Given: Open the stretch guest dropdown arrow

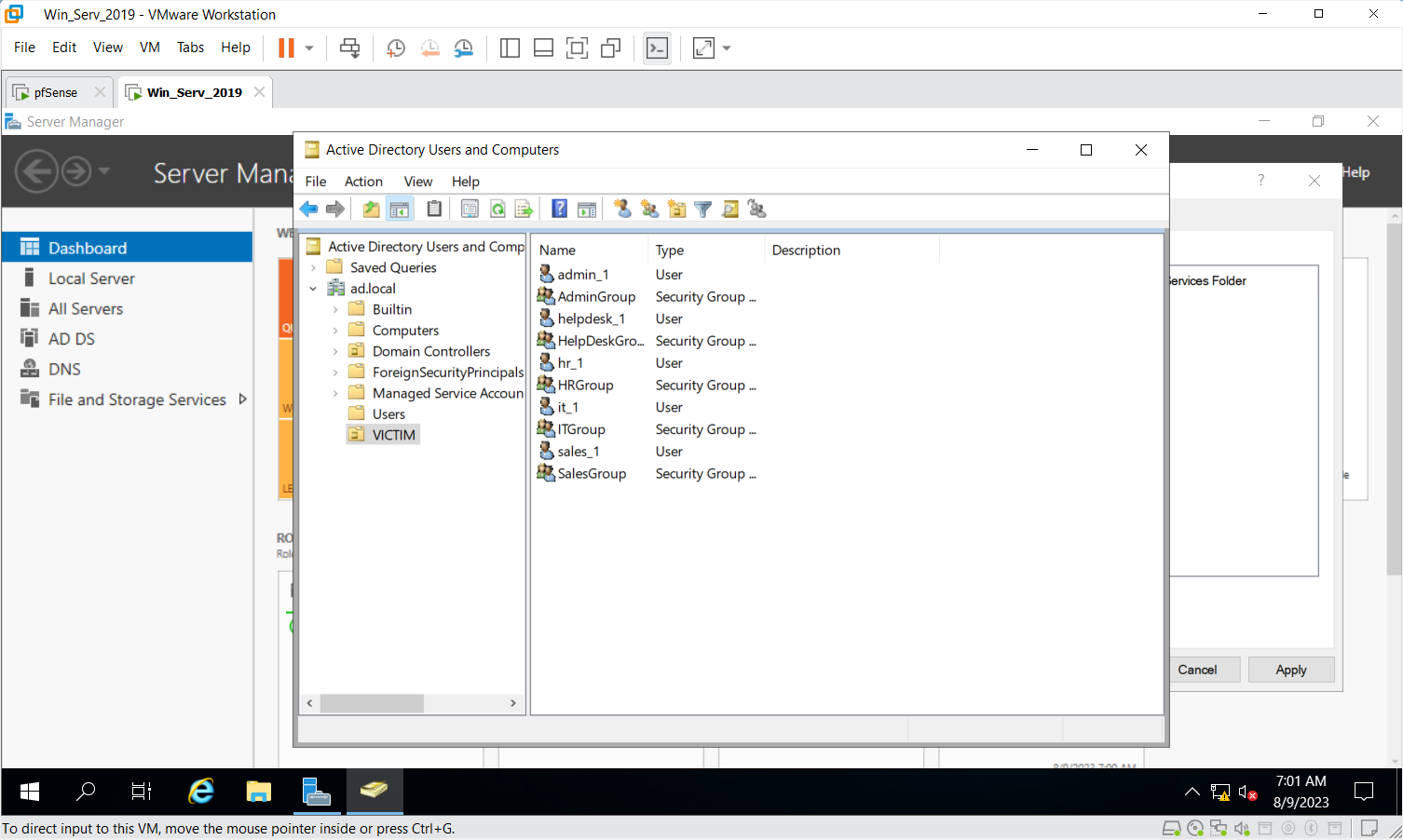Looking at the screenshot, I should coord(727,48).
